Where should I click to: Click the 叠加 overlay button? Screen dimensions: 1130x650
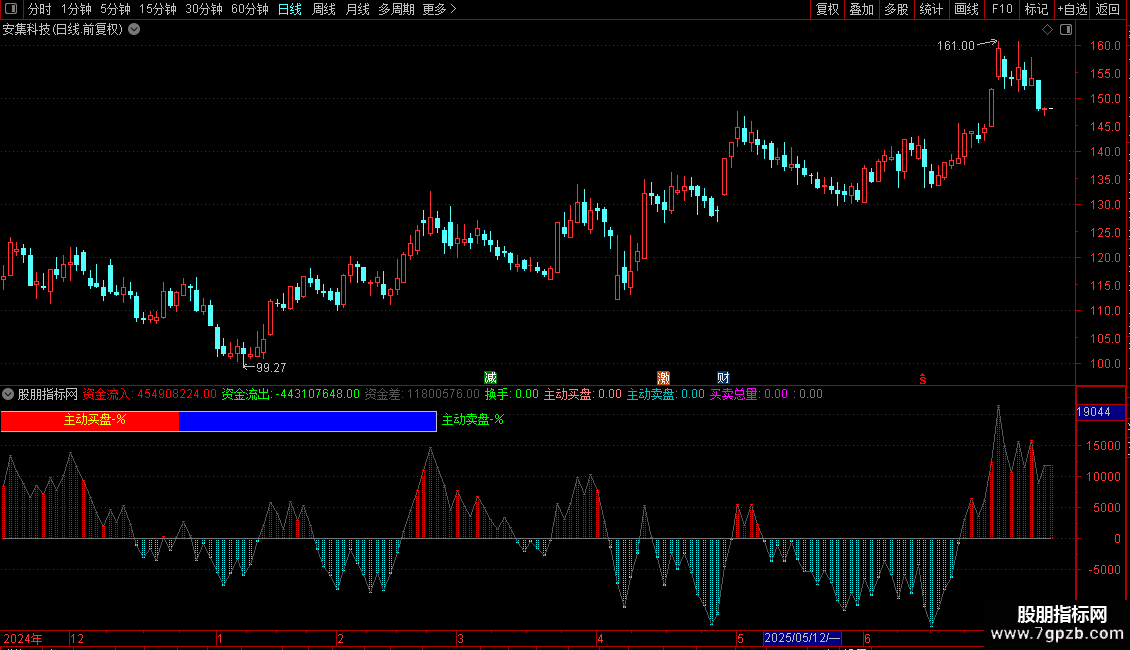point(862,9)
